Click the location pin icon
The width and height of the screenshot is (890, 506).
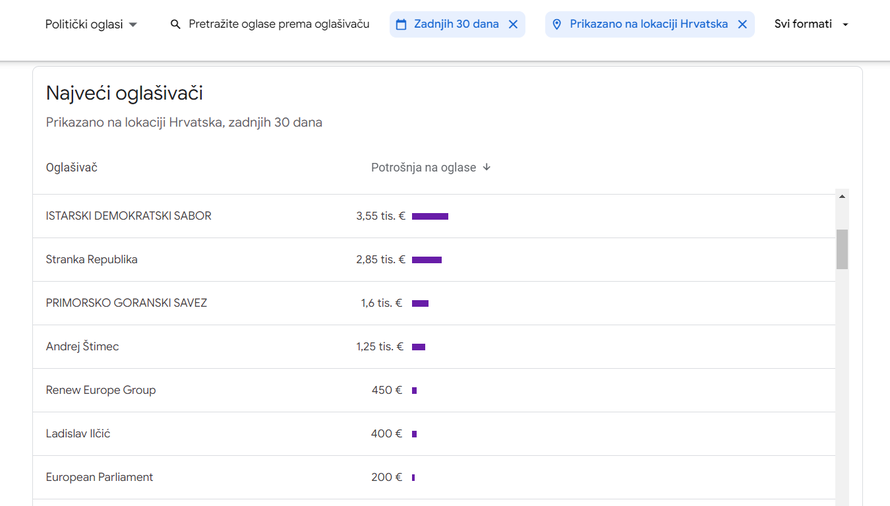point(557,24)
